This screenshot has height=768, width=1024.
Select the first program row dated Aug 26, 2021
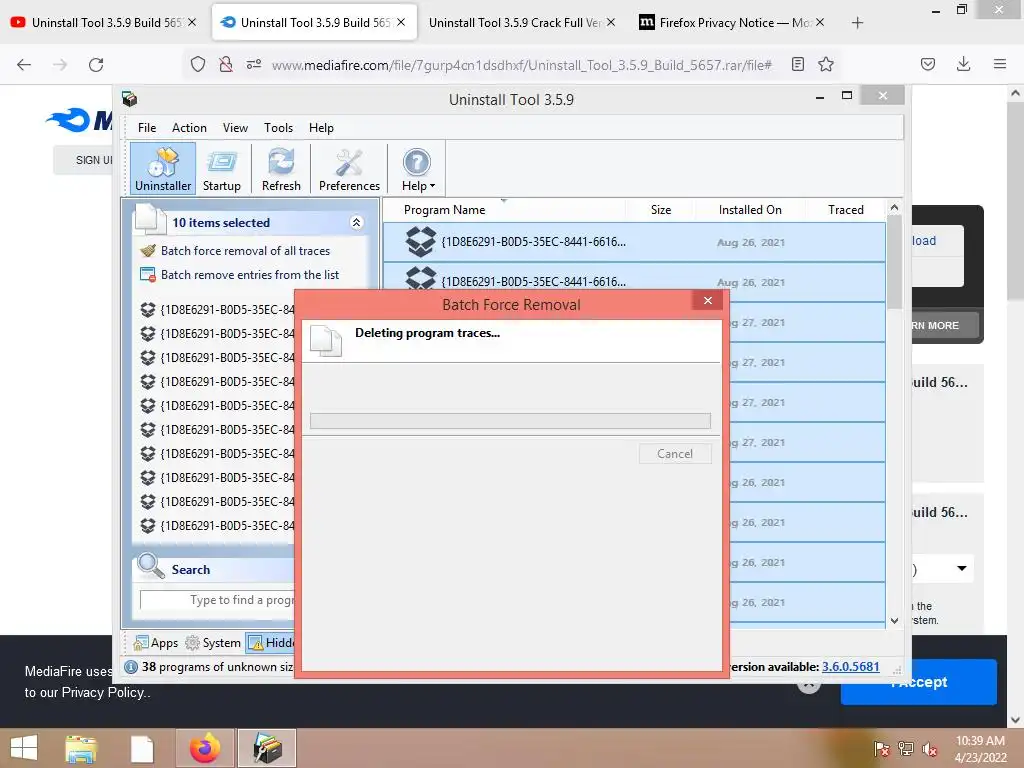click(634, 242)
